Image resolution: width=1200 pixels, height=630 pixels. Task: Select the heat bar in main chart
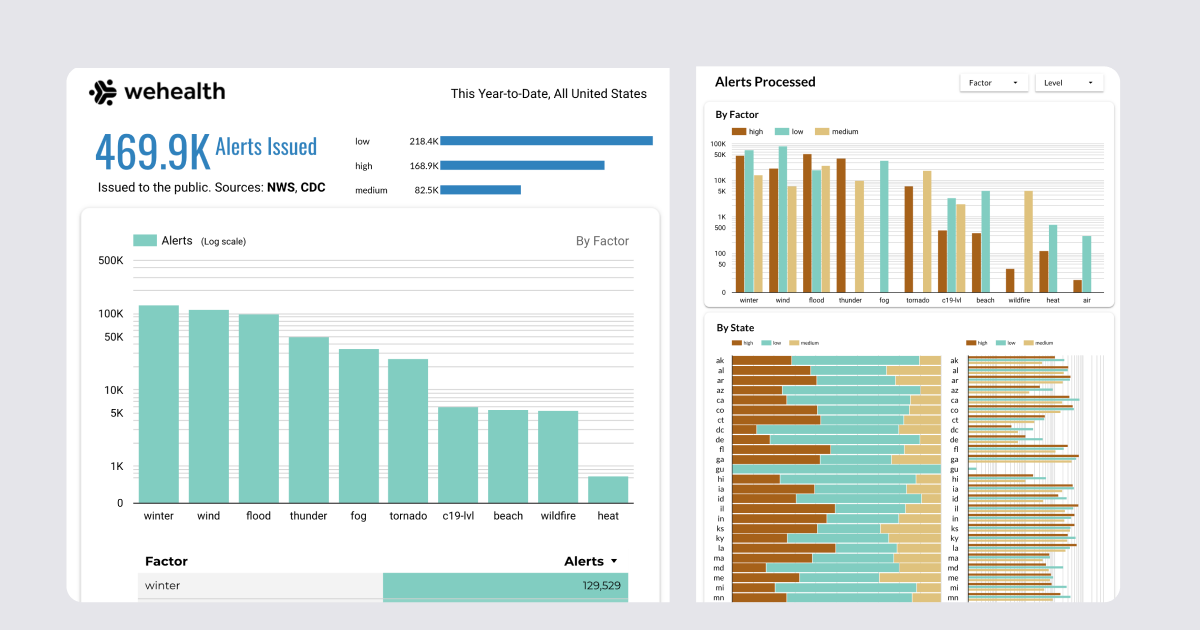608,490
